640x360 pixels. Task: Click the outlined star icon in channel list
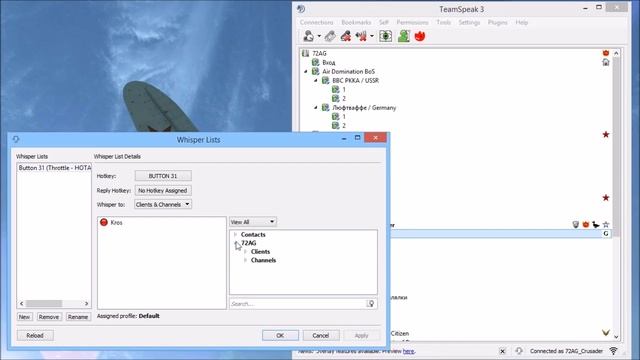coord(606,224)
